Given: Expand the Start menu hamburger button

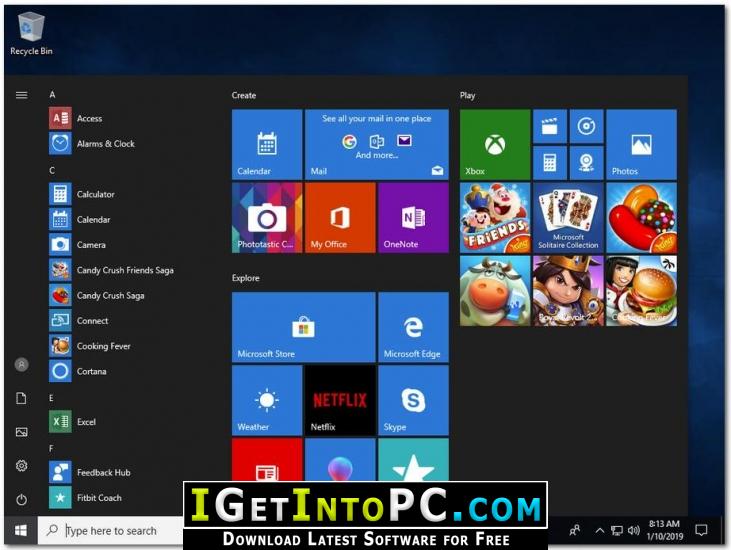Looking at the screenshot, I should pos(21,96).
